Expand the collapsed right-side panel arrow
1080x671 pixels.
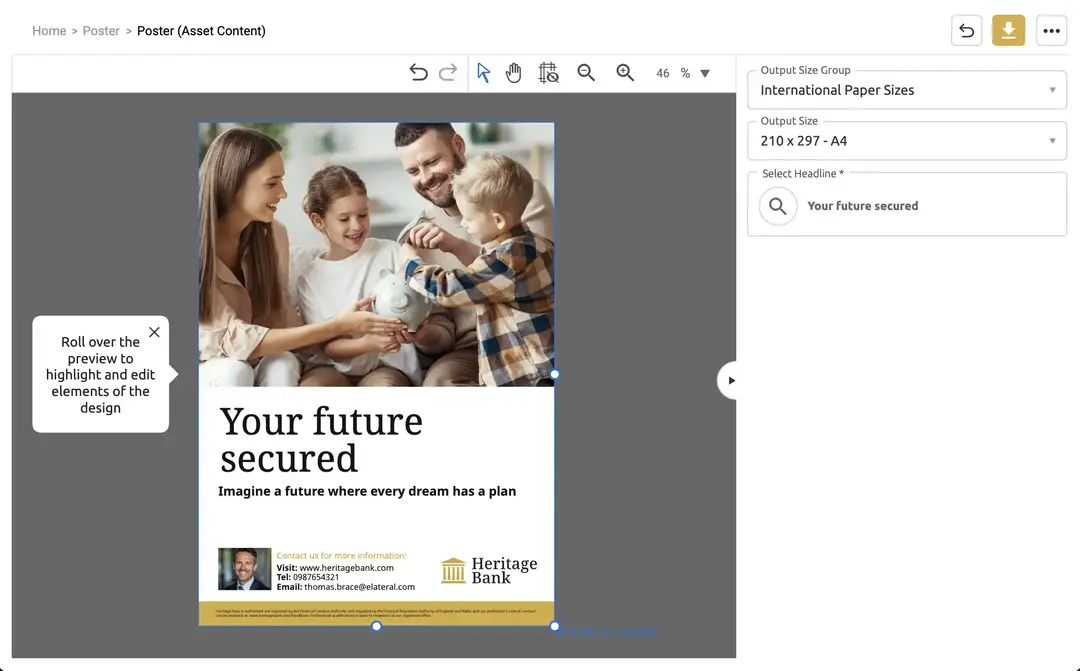point(729,380)
